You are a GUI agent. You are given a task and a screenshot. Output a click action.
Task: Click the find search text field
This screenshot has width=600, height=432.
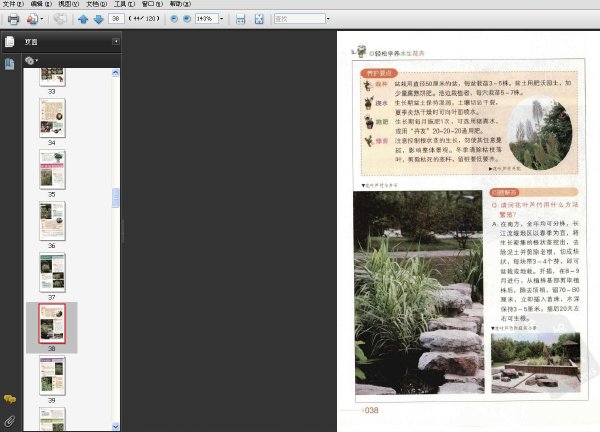300,18
